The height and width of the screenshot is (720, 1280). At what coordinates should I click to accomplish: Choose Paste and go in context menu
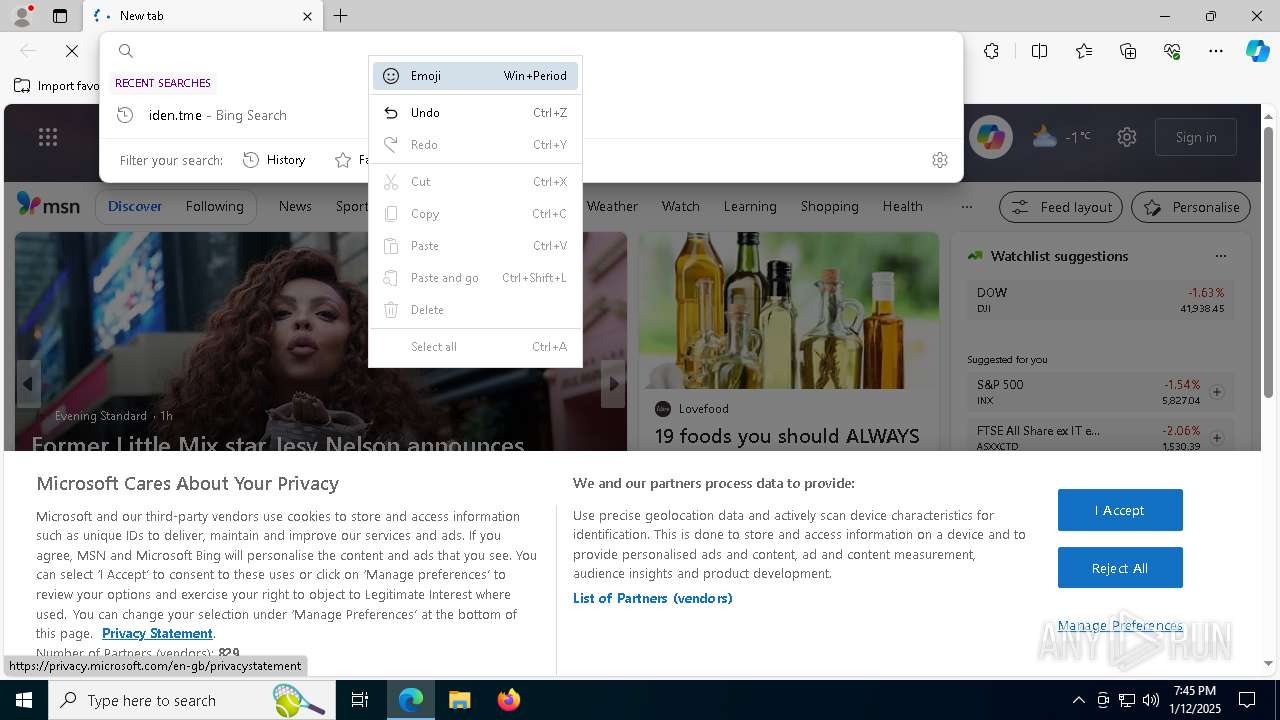475,278
